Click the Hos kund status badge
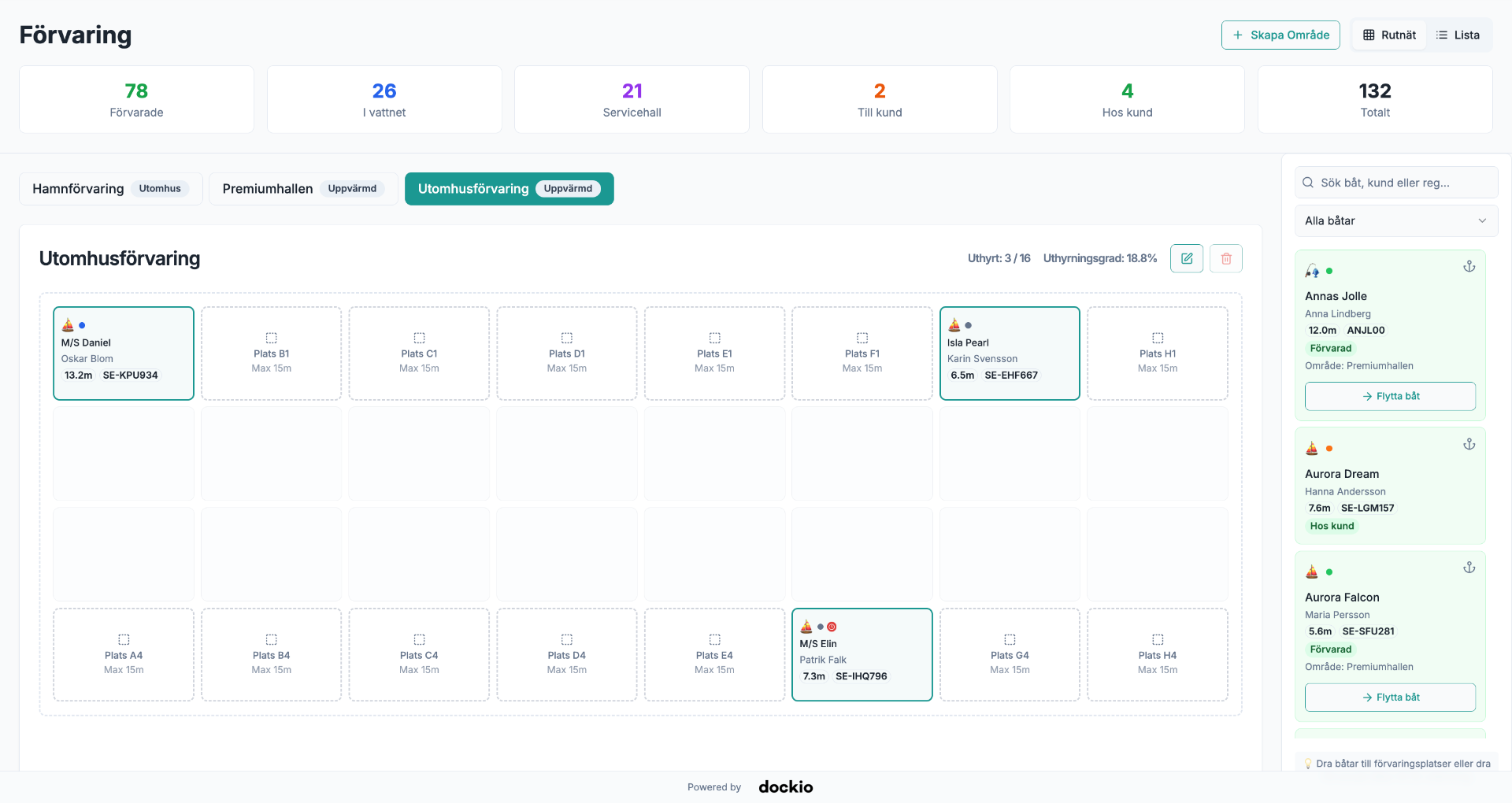1512x803 pixels. 1332,526
